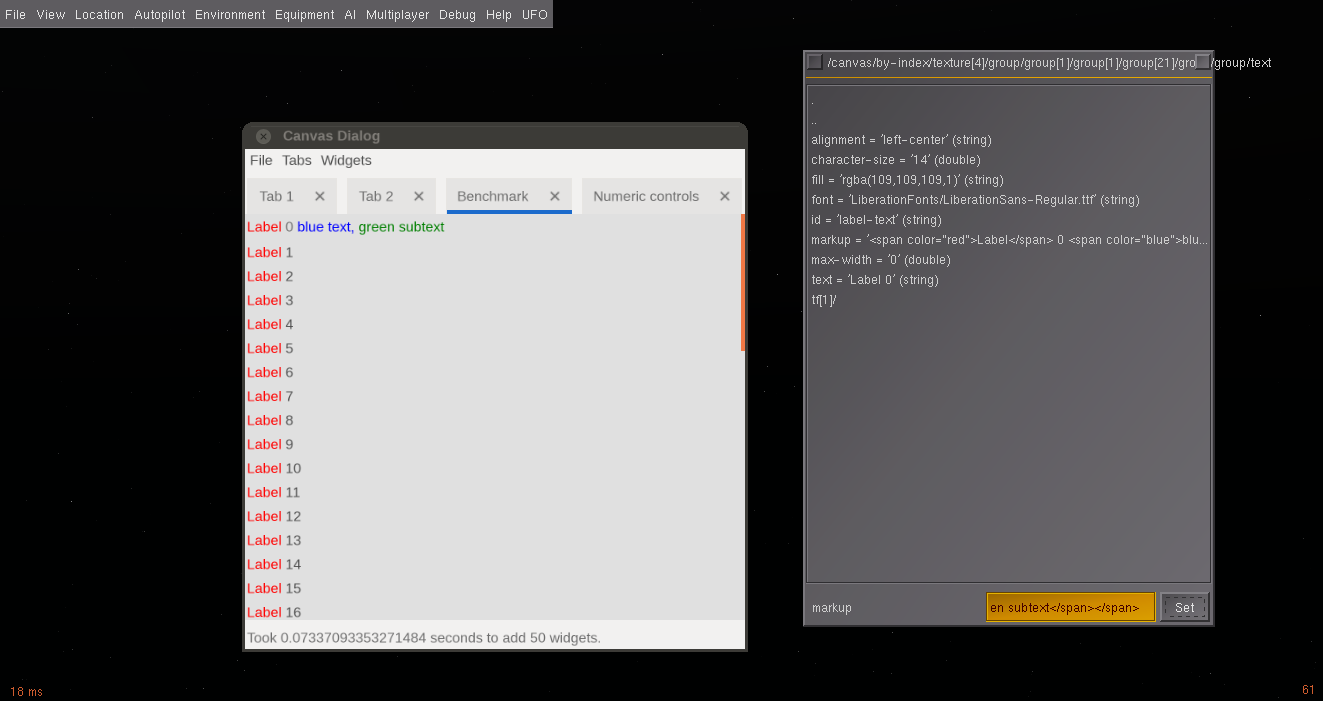Open the Environment menu
The height and width of the screenshot is (701, 1323).
click(230, 15)
